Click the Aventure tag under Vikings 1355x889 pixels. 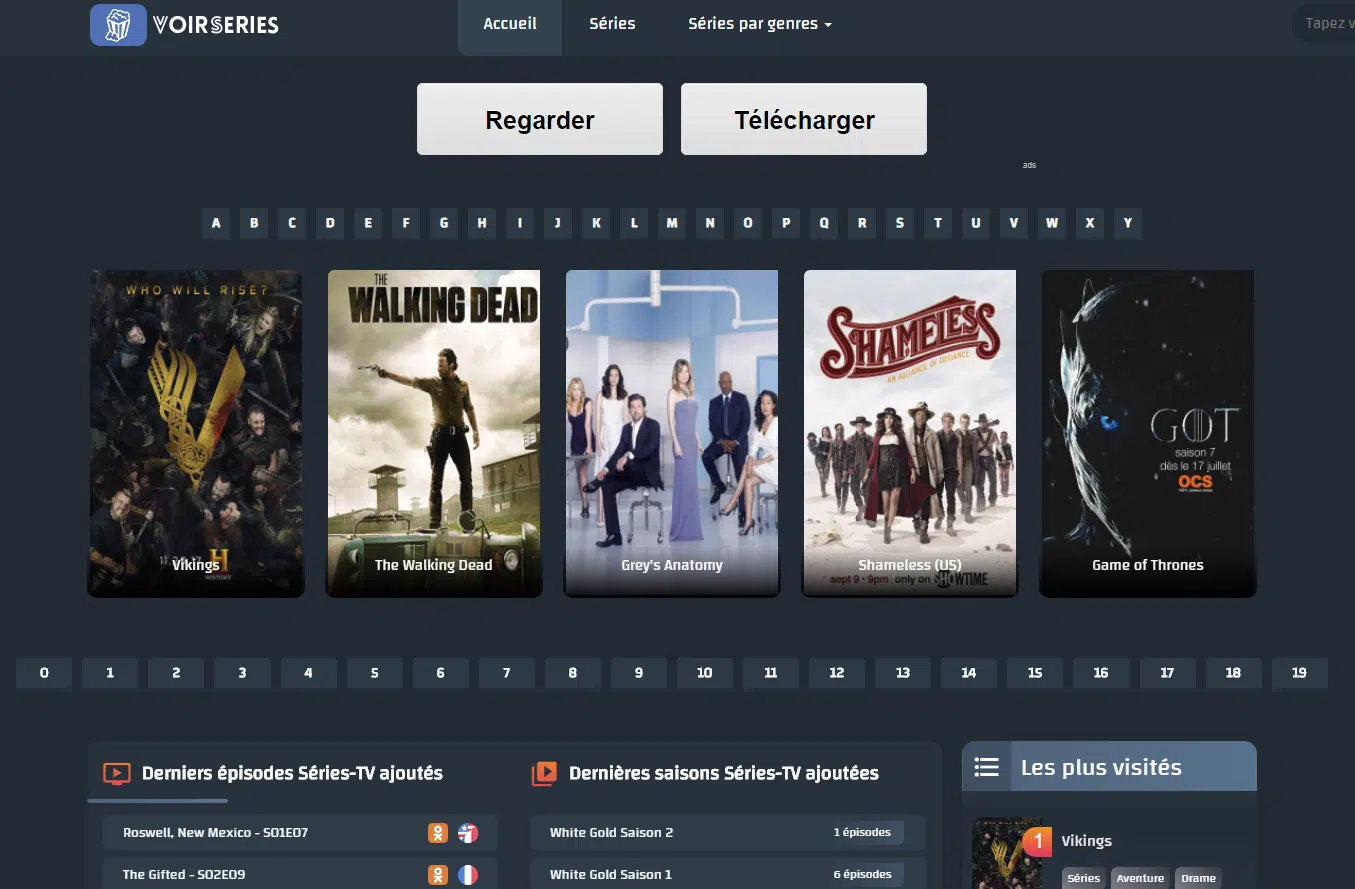1140,878
